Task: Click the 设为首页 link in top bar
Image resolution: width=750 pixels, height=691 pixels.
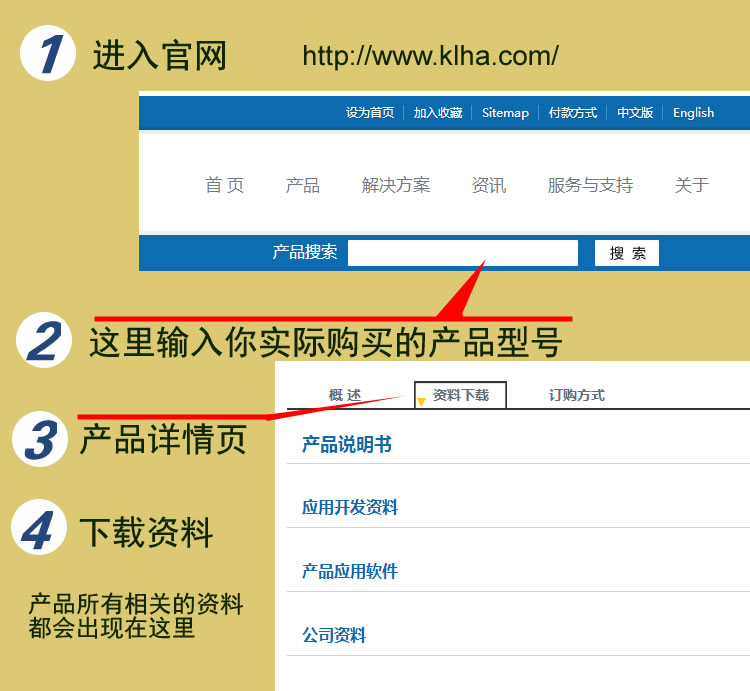Action: pos(370,113)
